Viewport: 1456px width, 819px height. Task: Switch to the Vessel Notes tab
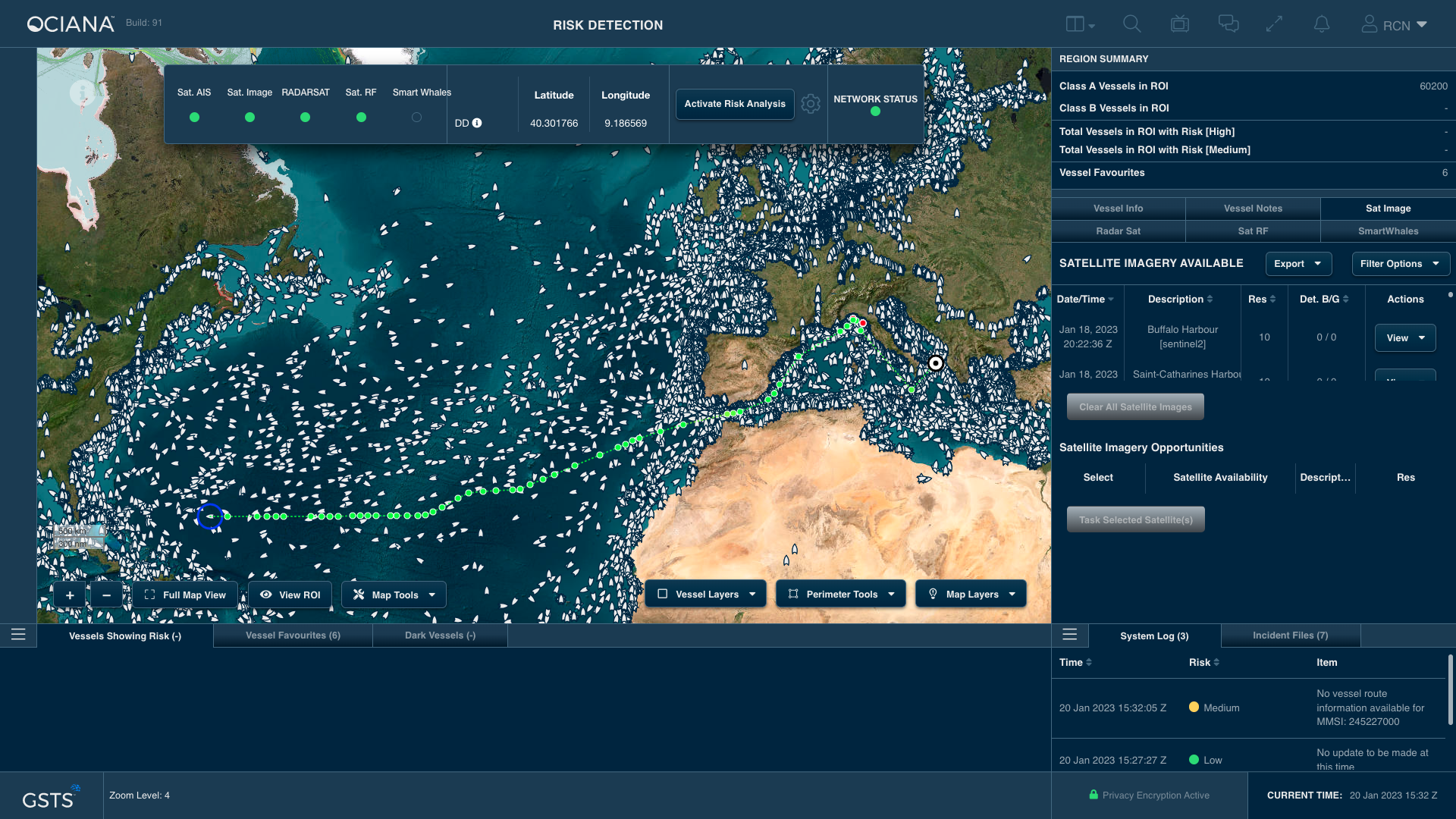[1253, 209]
